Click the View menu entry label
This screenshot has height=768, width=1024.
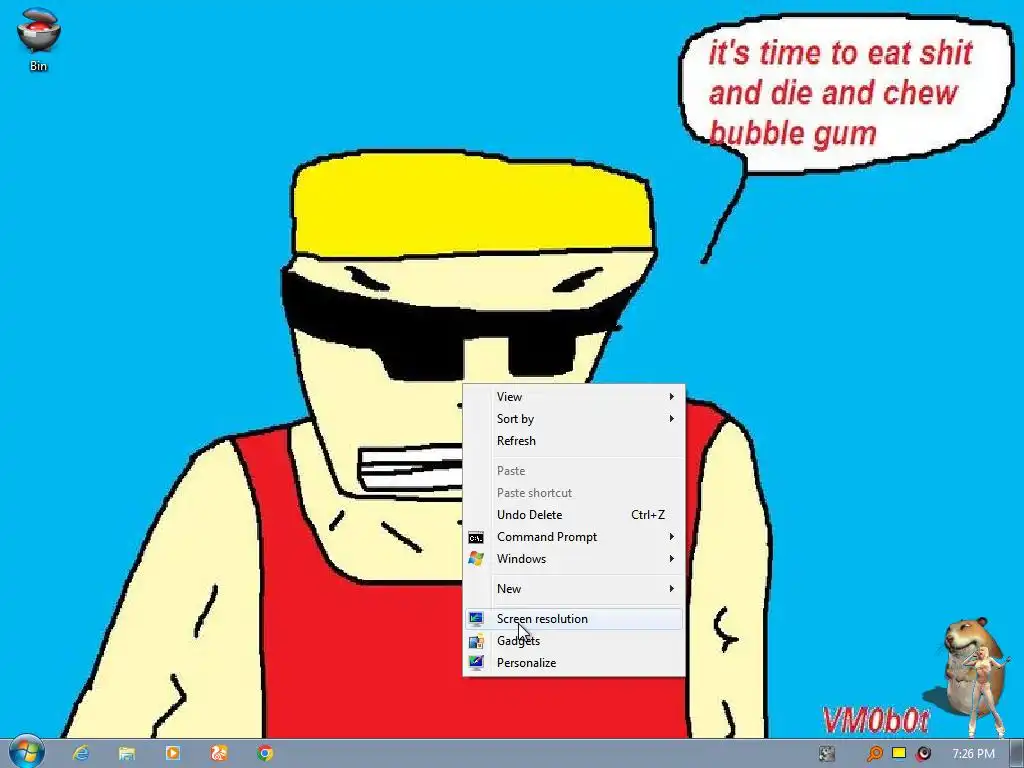509,396
